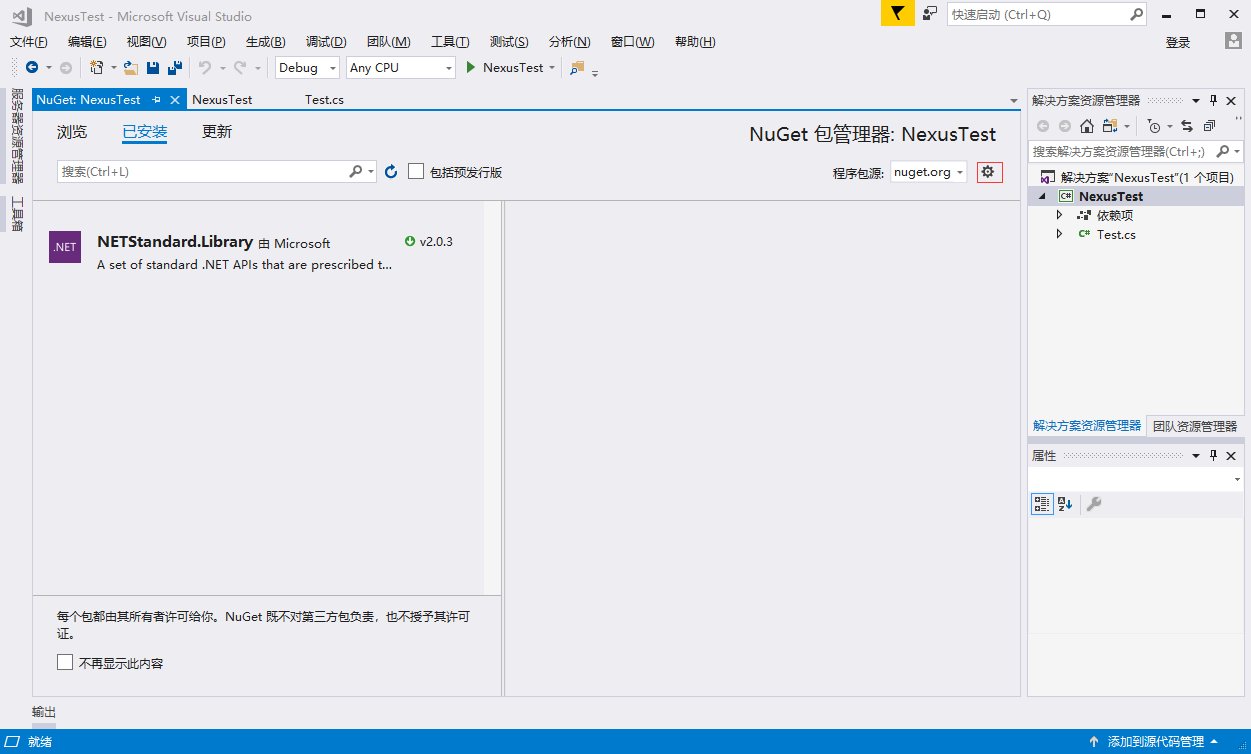Click the Properties Alphabetical sort icon
This screenshot has width=1251, height=754.
pyautogui.click(x=1065, y=504)
